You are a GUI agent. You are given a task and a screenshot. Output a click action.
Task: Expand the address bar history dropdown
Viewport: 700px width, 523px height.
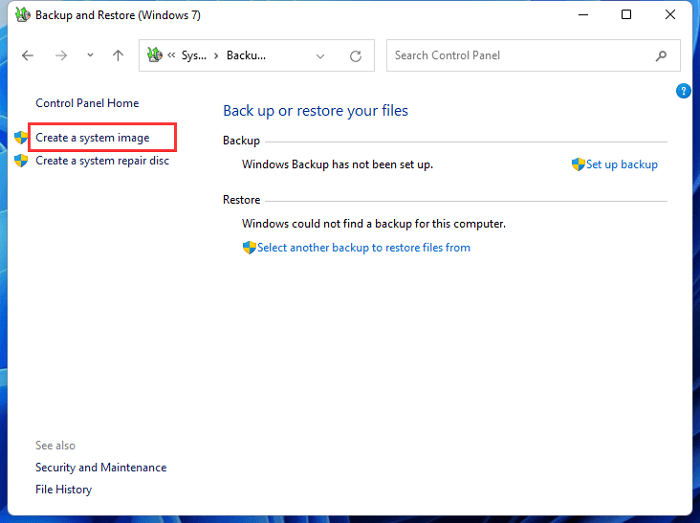pos(320,56)
